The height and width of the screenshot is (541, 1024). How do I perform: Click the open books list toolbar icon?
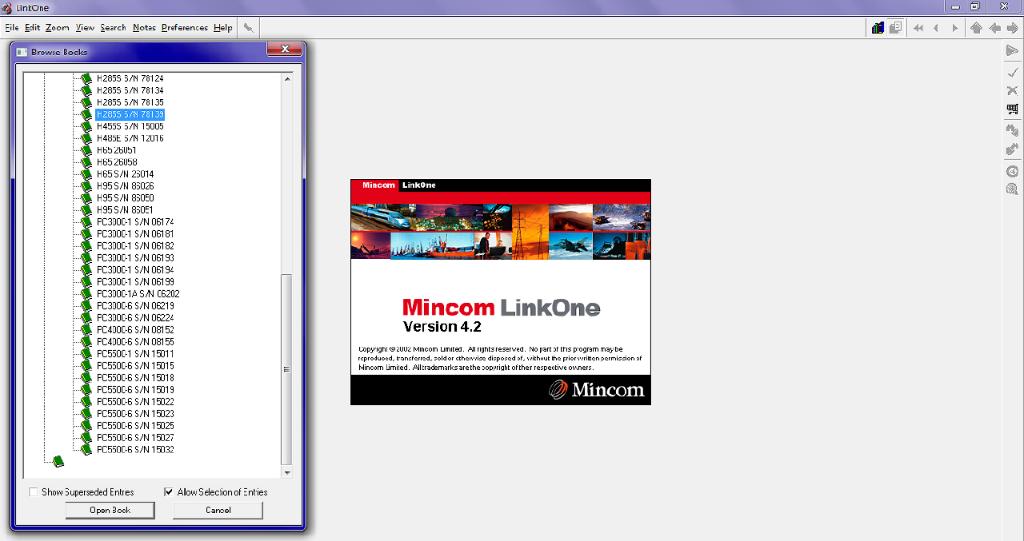(895, 27)
